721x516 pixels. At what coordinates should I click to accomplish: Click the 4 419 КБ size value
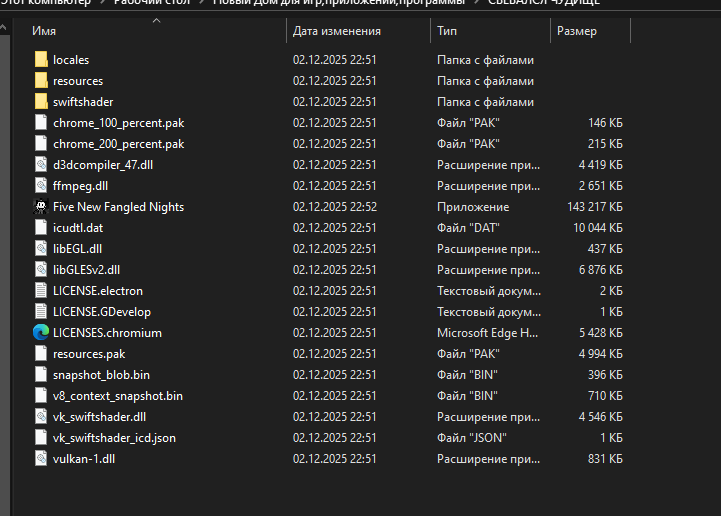[x=601, y=165]
